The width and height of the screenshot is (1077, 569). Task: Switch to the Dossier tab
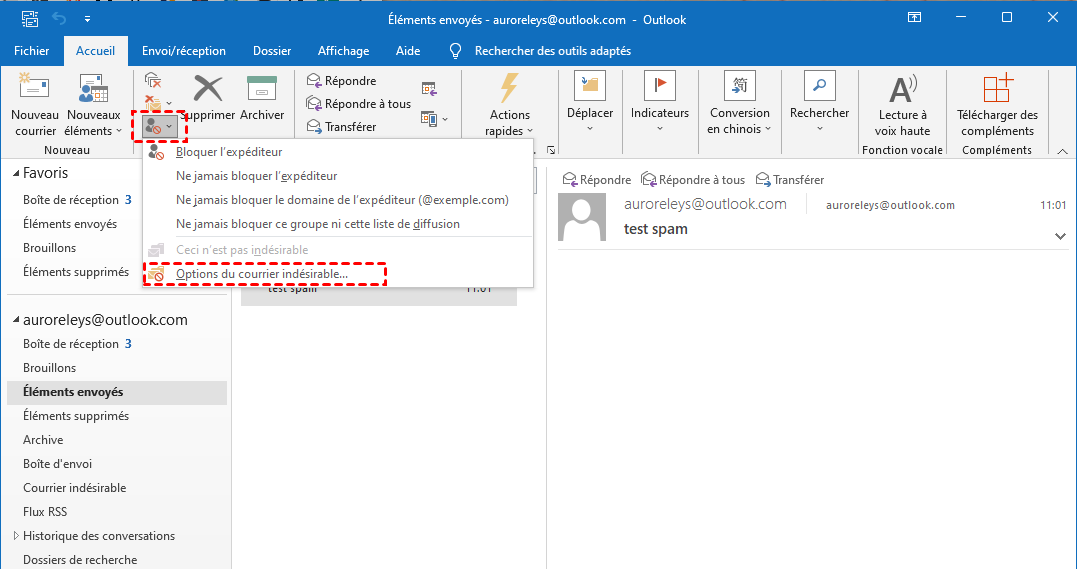tap(272, 51)
